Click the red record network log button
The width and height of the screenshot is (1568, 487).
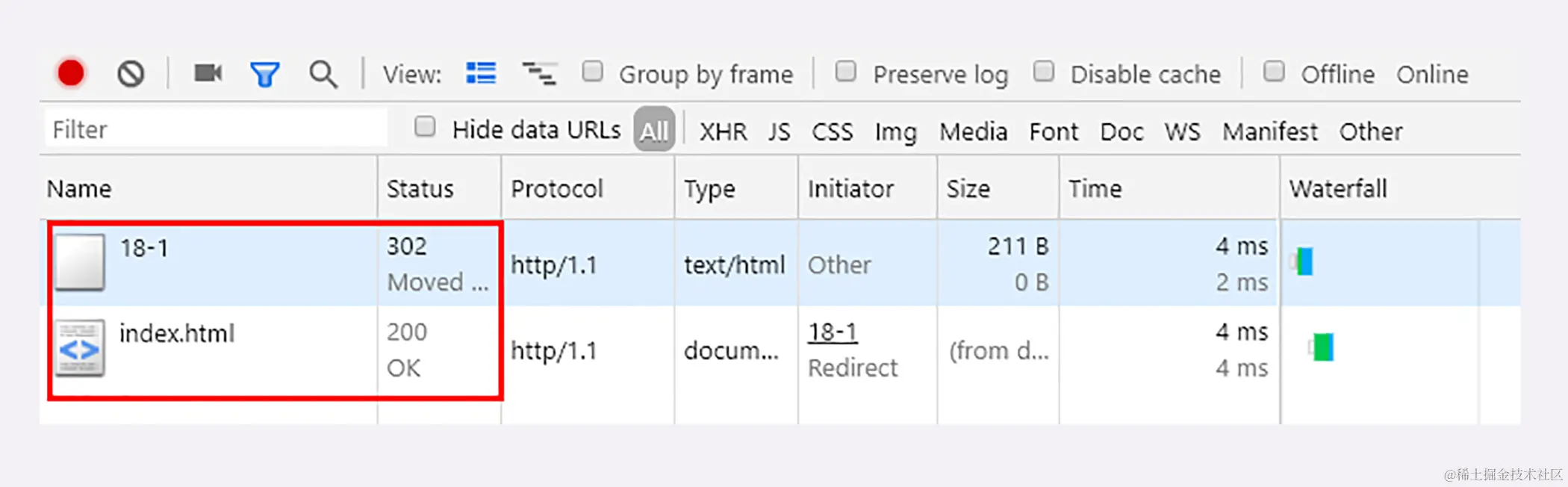tap(71, 73)
